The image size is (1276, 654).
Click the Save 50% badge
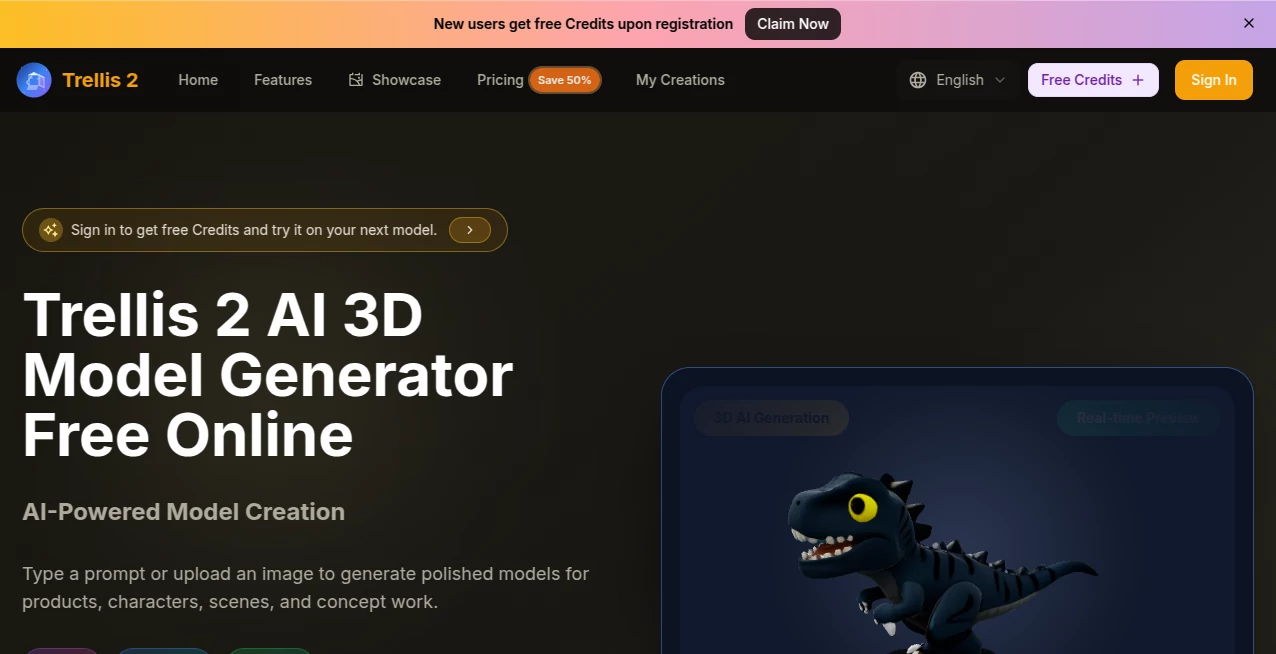coord(565,80)
